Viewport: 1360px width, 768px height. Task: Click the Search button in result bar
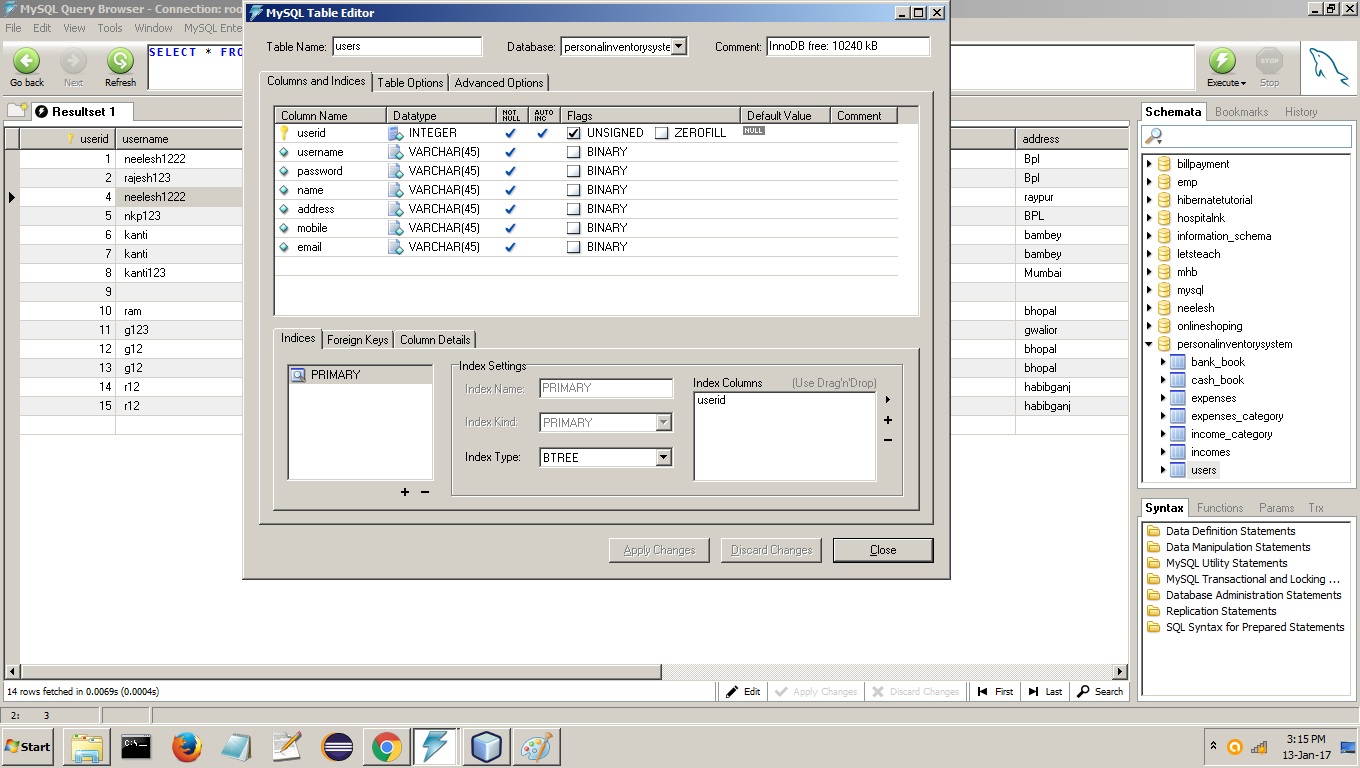[1099, 691]
